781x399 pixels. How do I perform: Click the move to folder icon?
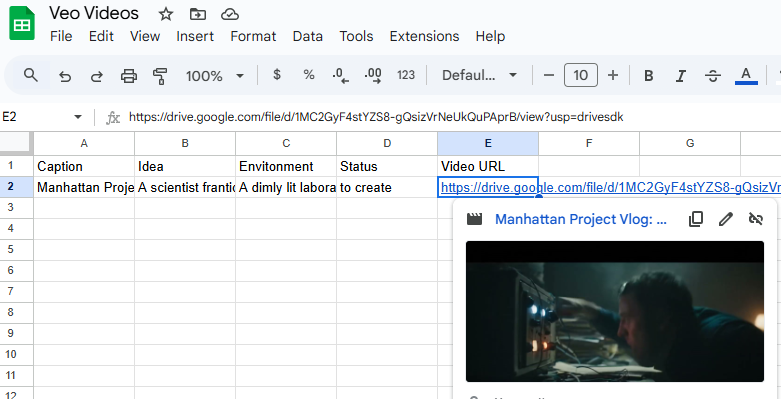click(x=198, y=14)
